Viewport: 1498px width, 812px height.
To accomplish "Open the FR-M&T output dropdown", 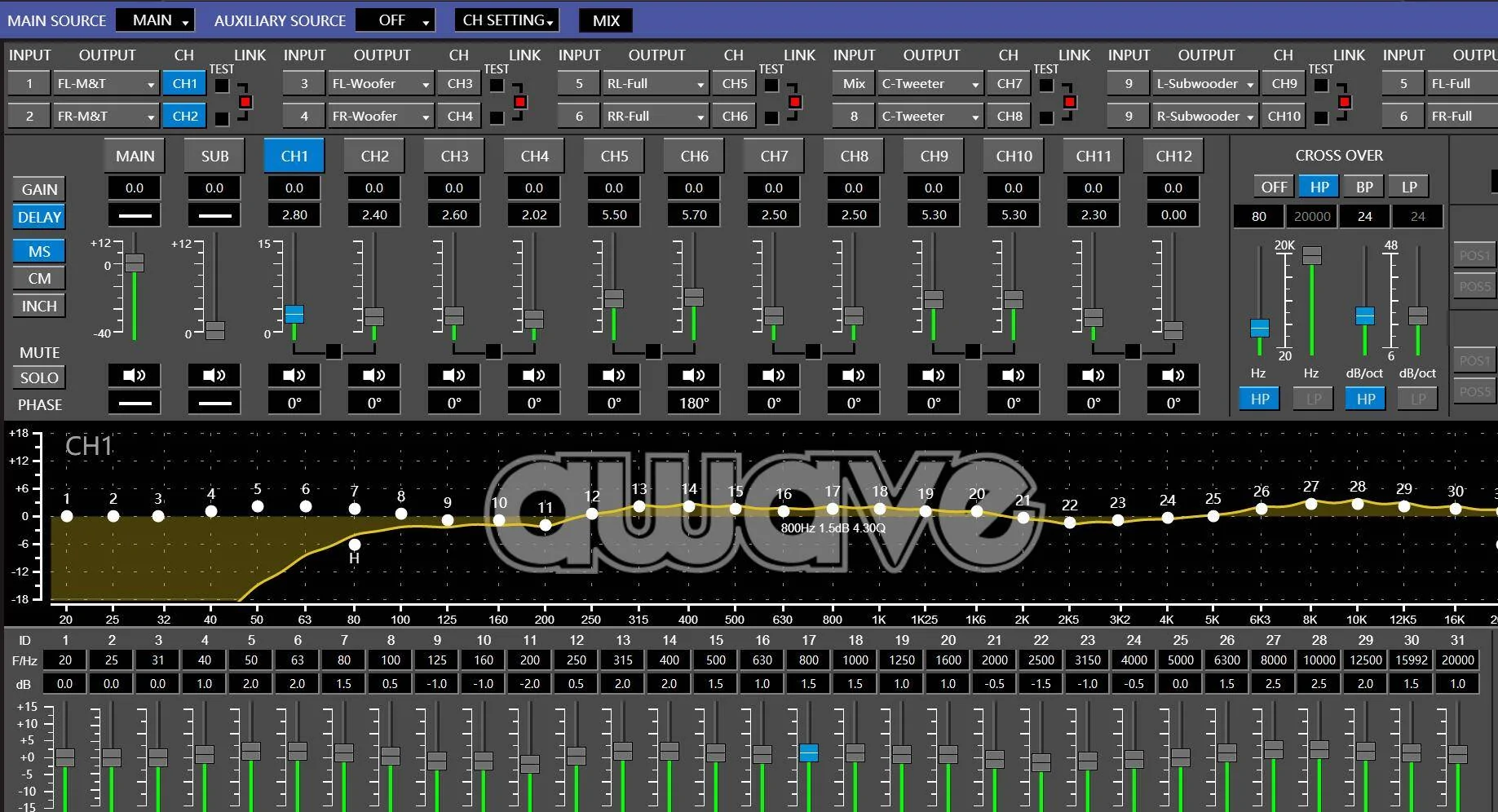I will (x=106, y=116).
